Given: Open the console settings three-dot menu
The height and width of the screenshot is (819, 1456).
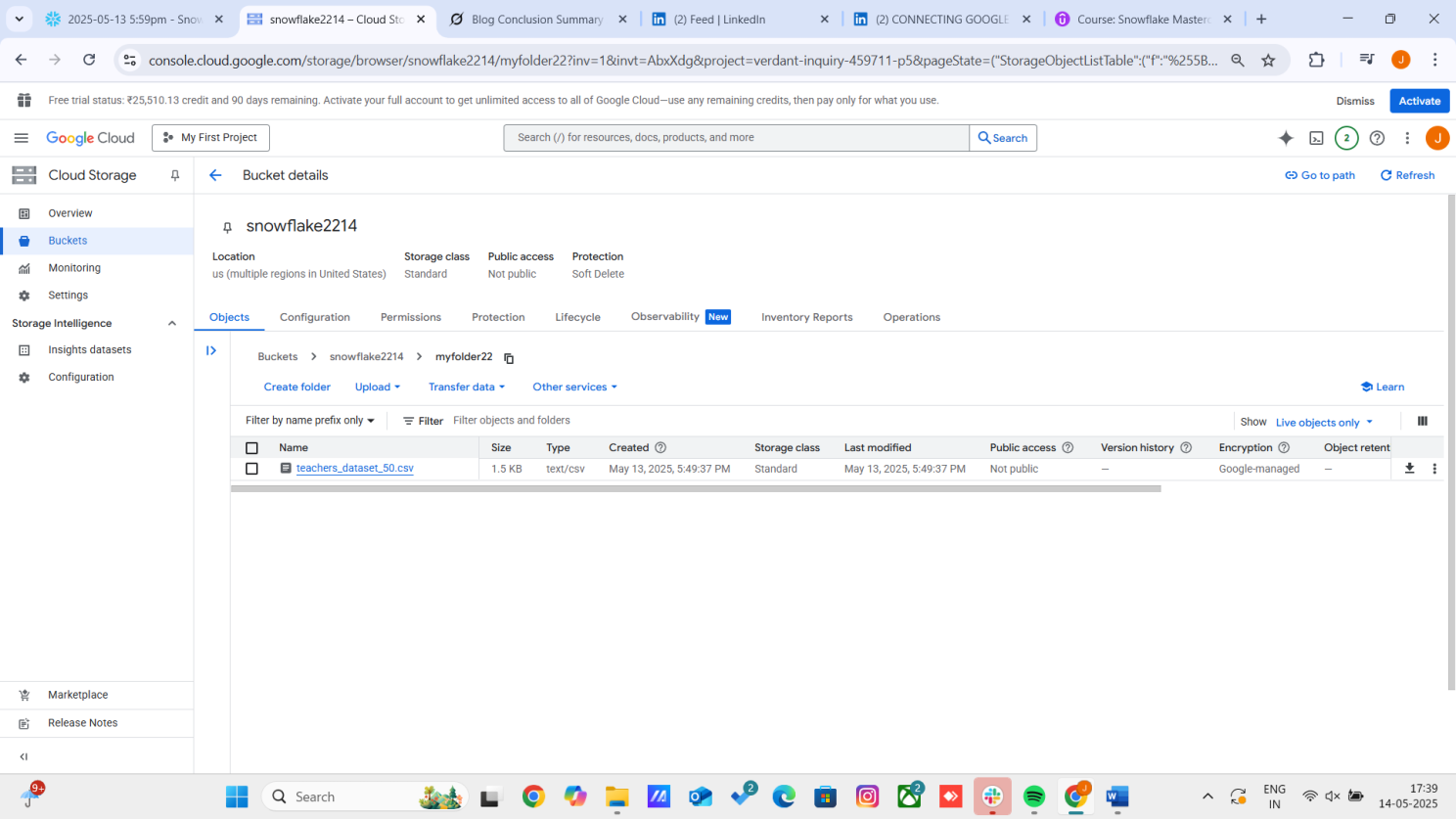Looking at the screenshot, I should pos(1407,138).
